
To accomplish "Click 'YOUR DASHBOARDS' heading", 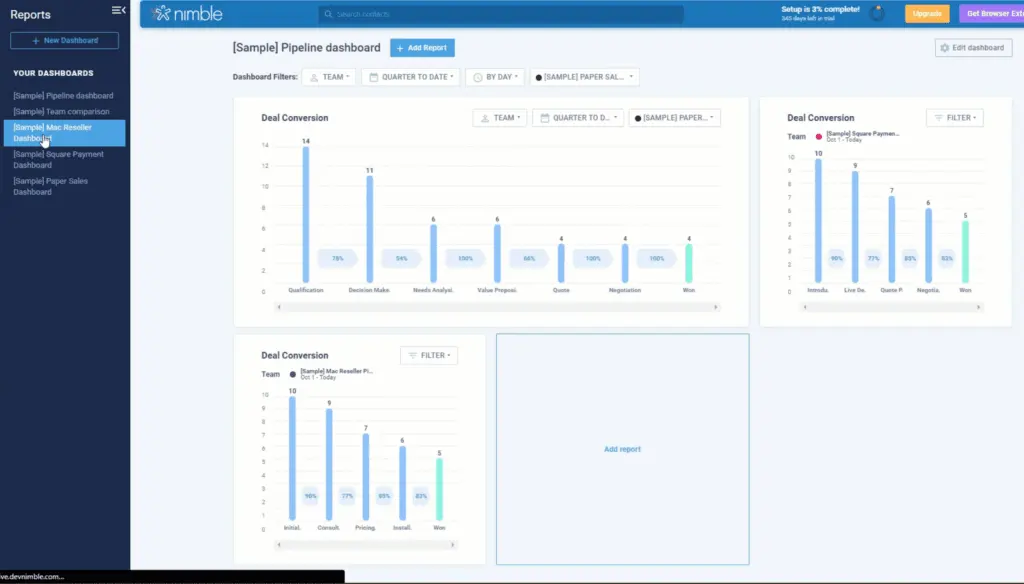I will [x=54, y=73].
